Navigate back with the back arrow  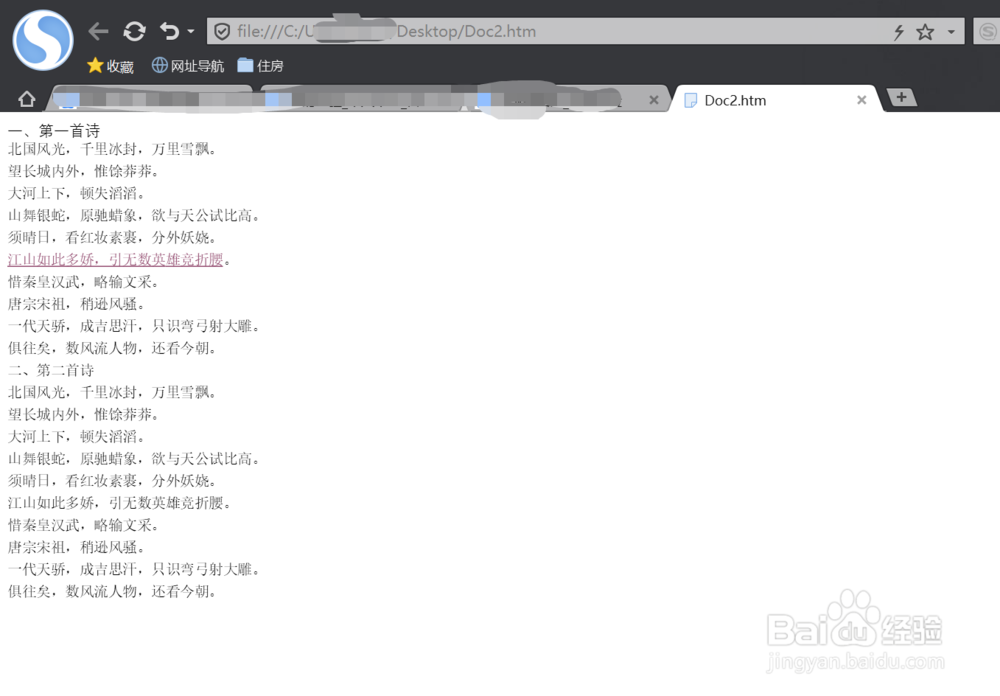pyautogui.click(x=97, y=30)
